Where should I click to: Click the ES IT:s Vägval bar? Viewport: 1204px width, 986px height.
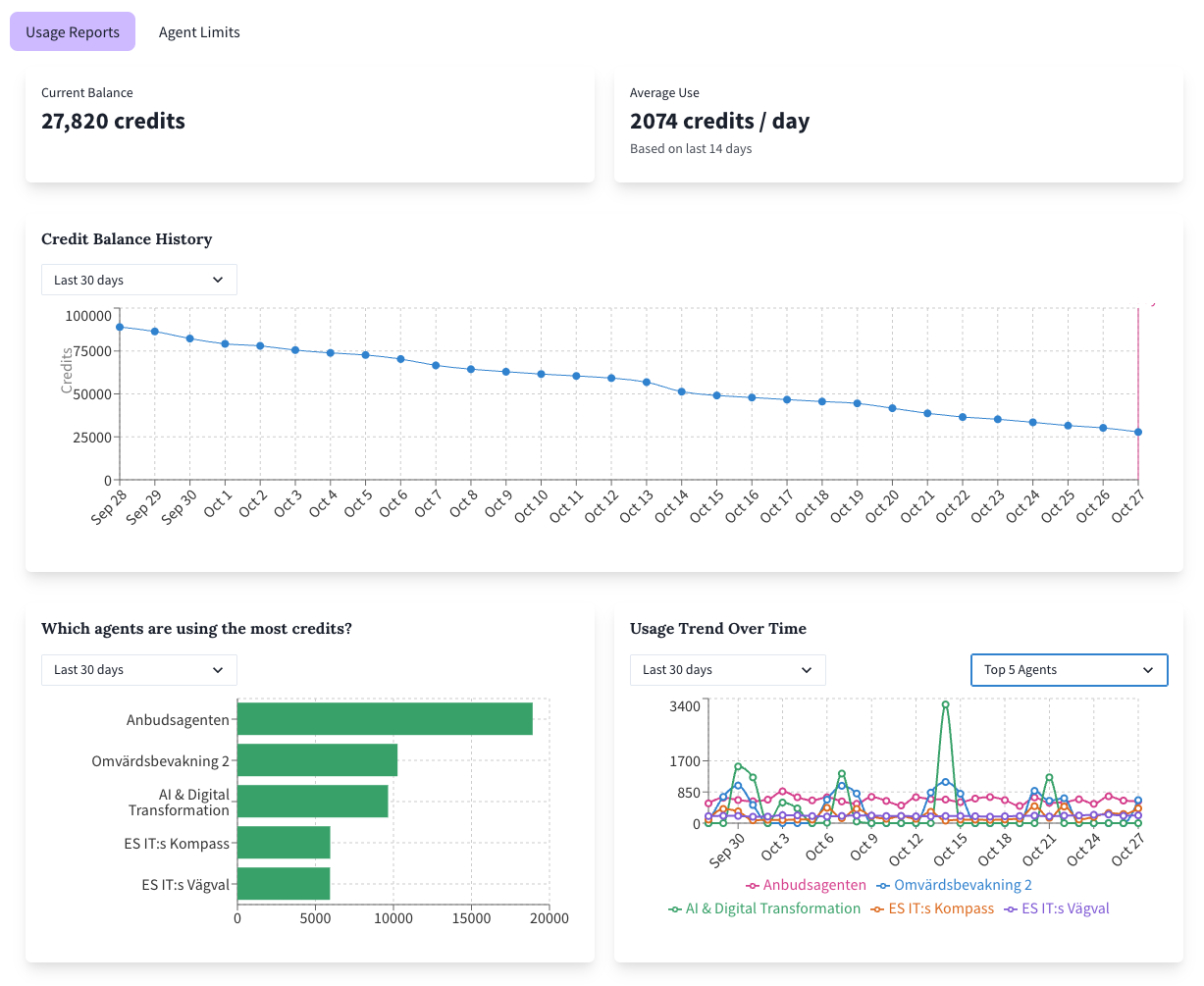click(x=282, y=884)
